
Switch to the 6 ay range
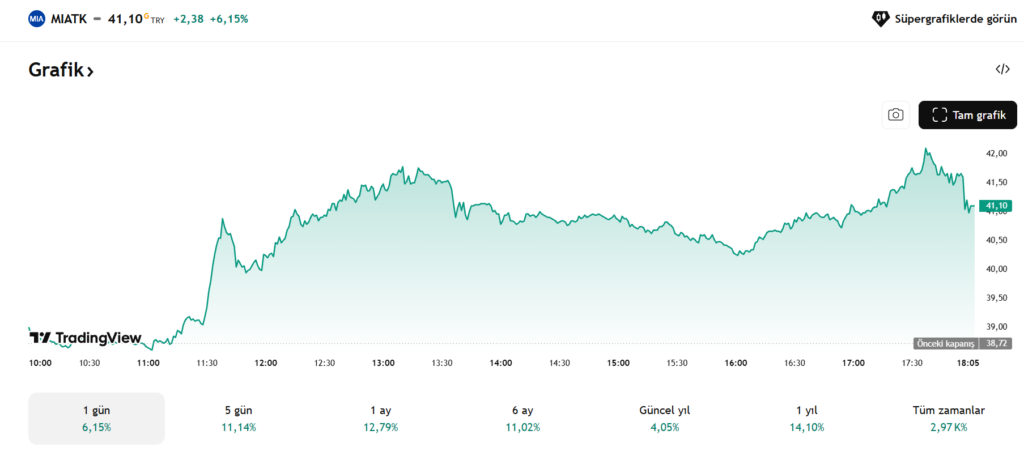click(523, 418)
